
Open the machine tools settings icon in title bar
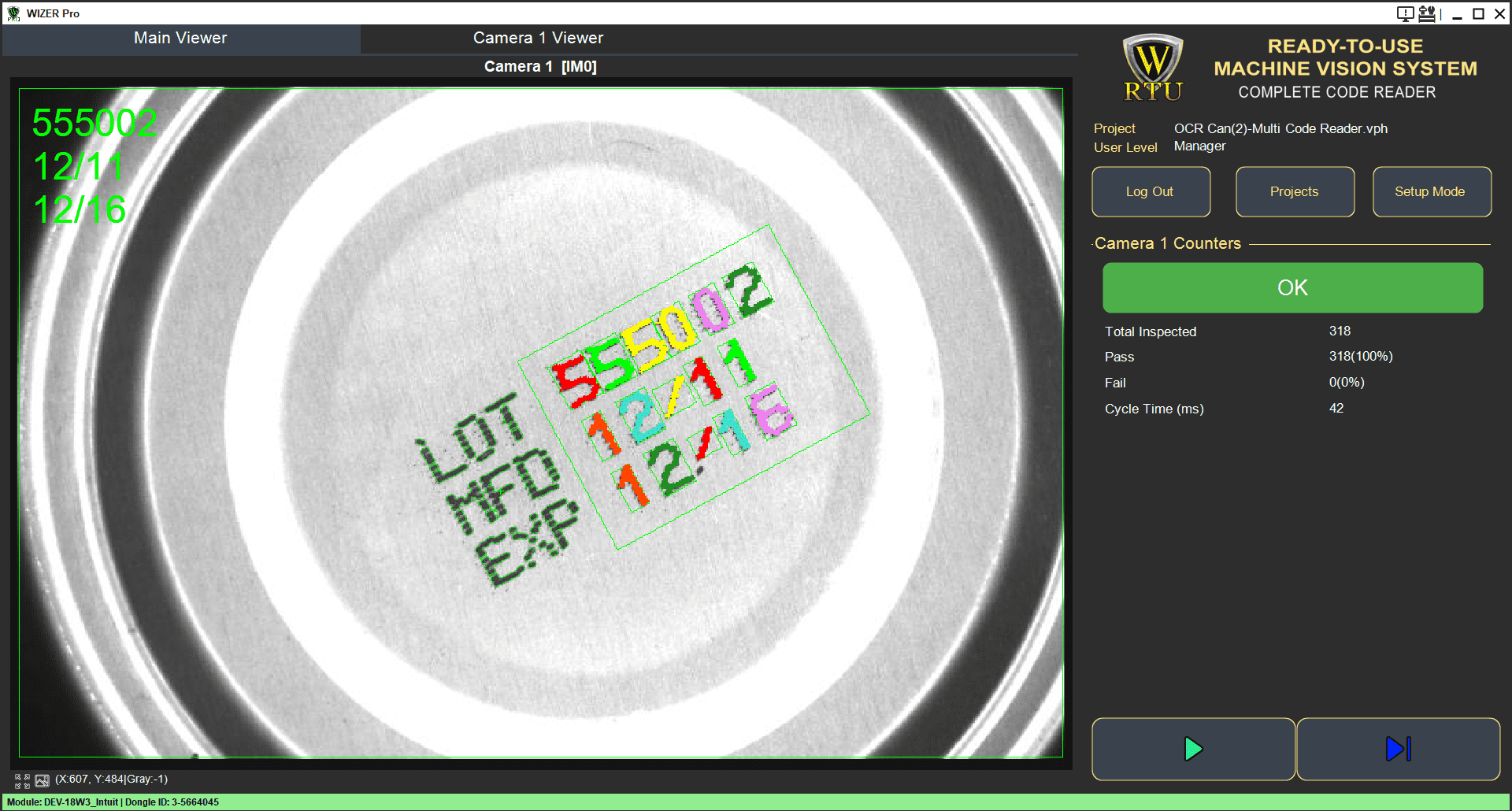tap(1427, 13)
